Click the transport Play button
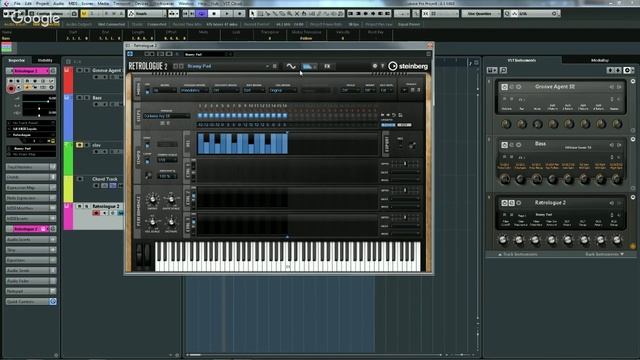The height and width of the screenshot is (360, 640). [227, 13]
